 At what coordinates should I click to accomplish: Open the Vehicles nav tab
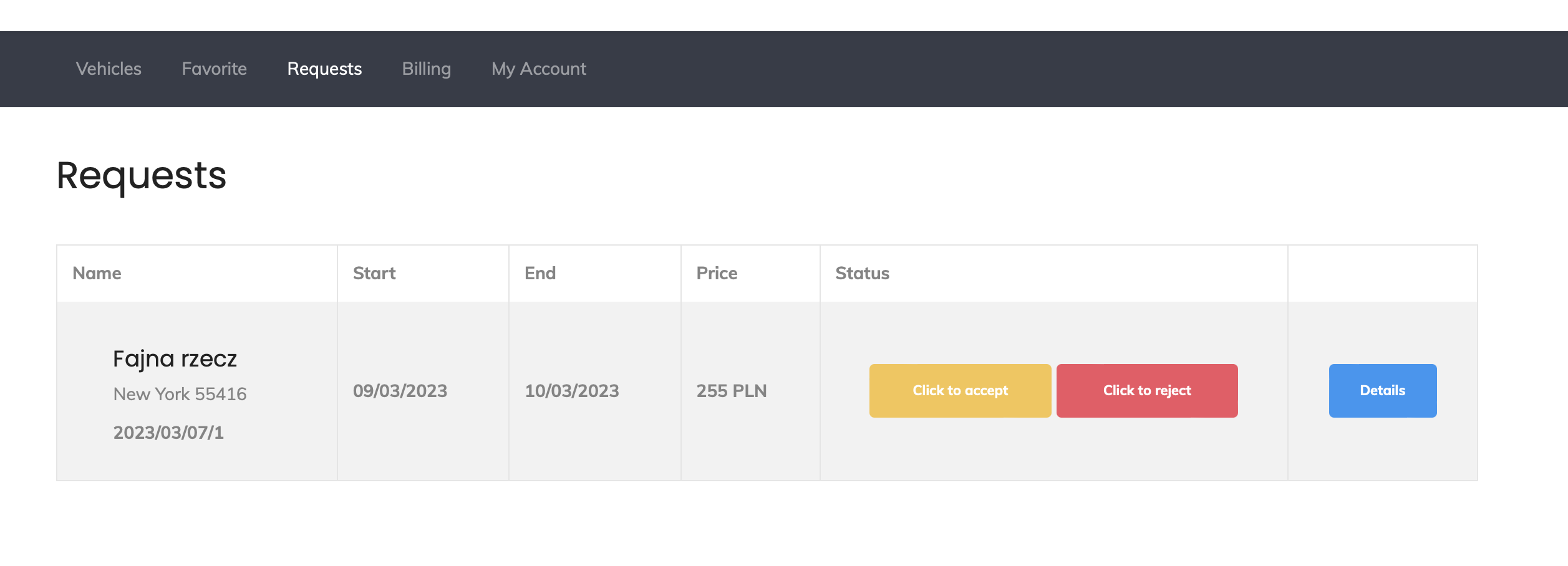(x=109, y=69)
